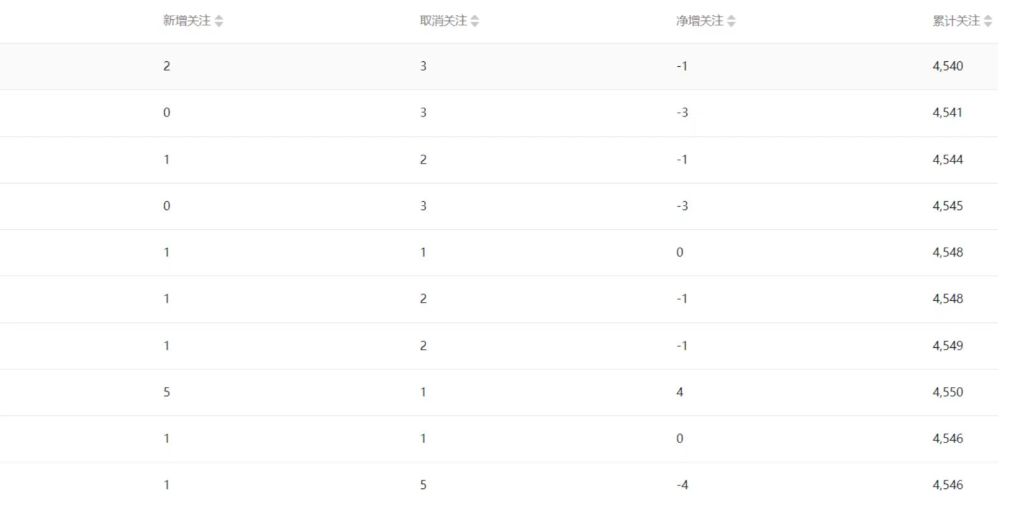Select the 新增关注 column header text
Screen dimensions: 1027x507
point(187,21)
